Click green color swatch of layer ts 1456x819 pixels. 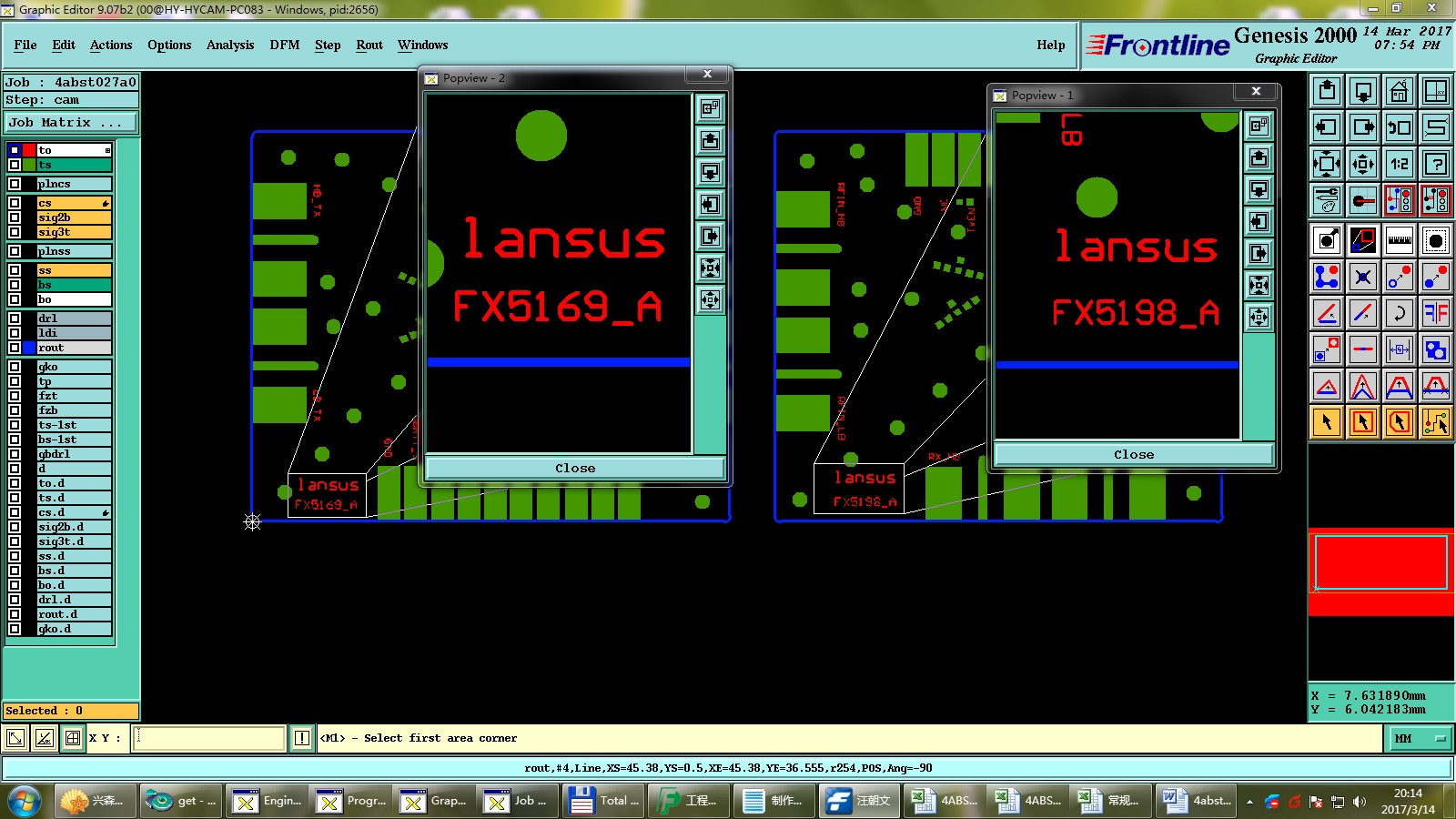pos(29,165)
